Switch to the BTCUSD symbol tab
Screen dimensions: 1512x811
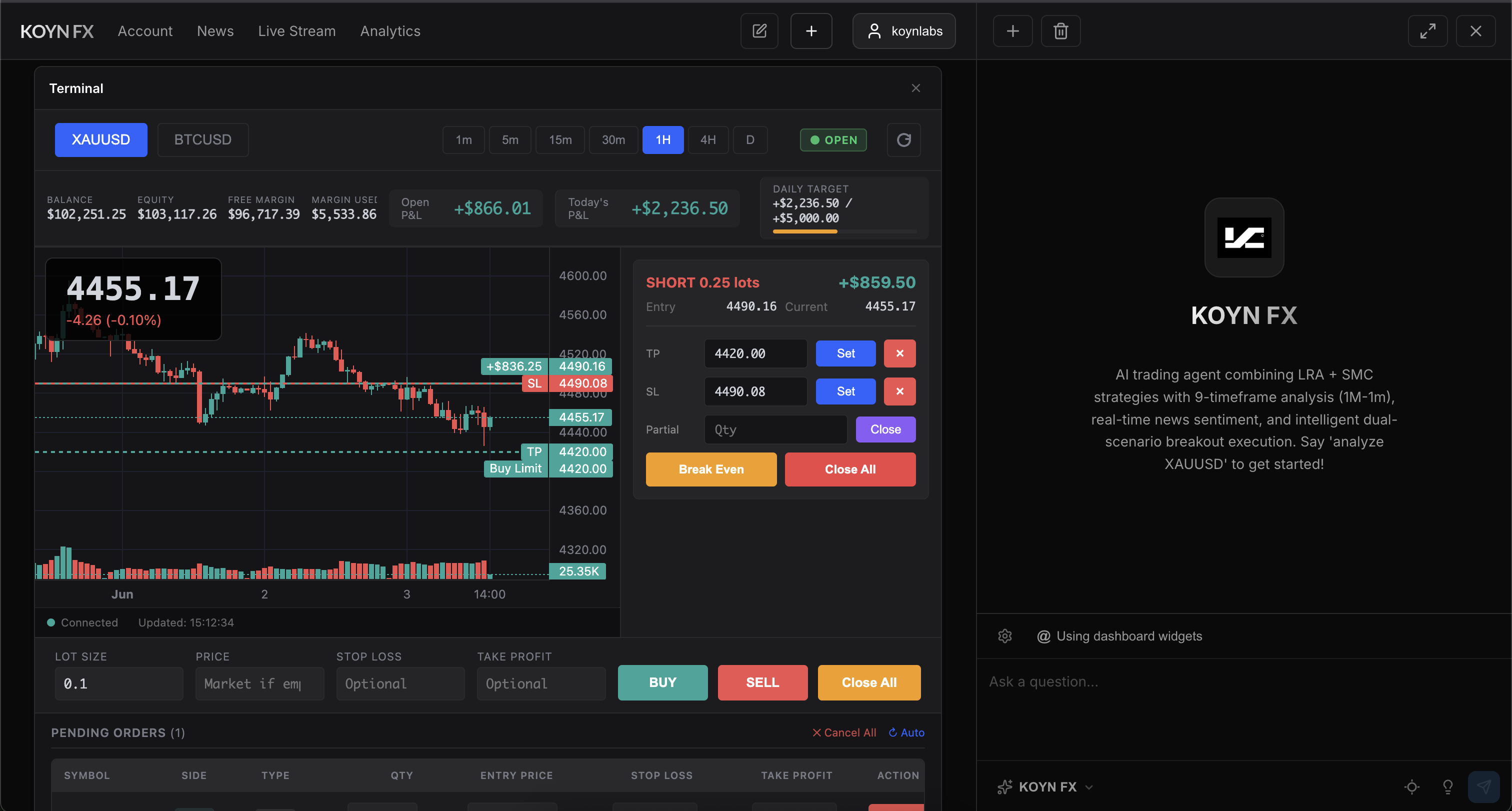[202, 139]
